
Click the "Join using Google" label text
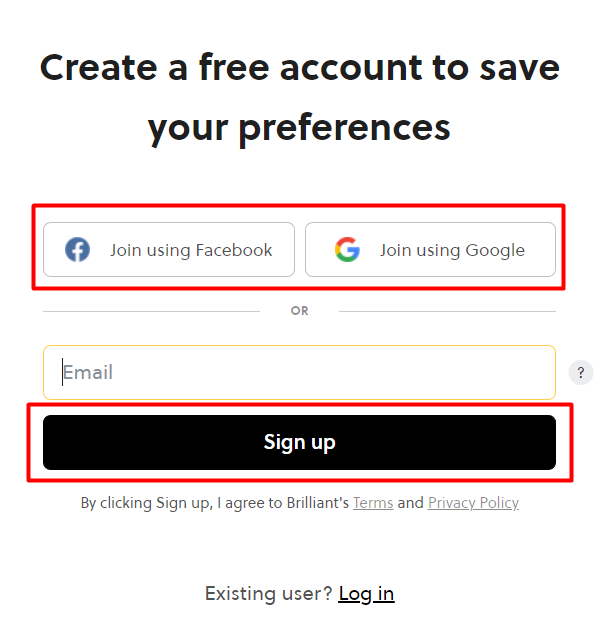click(x=452, y=250)
